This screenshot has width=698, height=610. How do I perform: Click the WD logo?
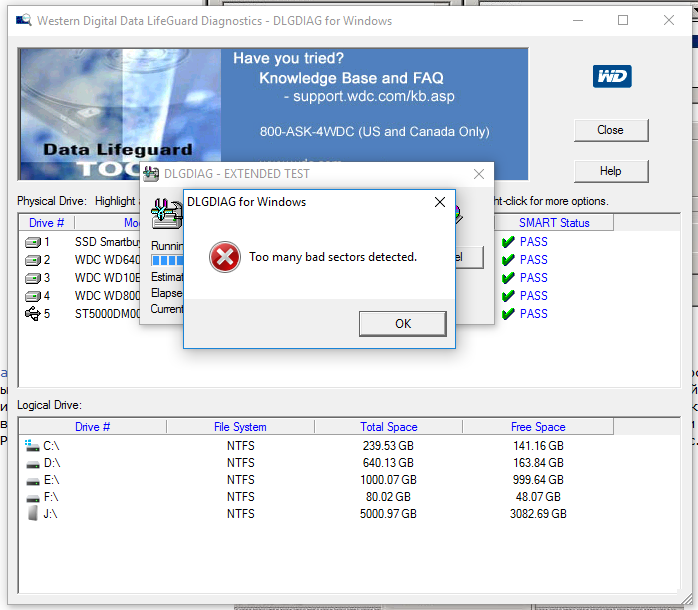tap(612, 76)
